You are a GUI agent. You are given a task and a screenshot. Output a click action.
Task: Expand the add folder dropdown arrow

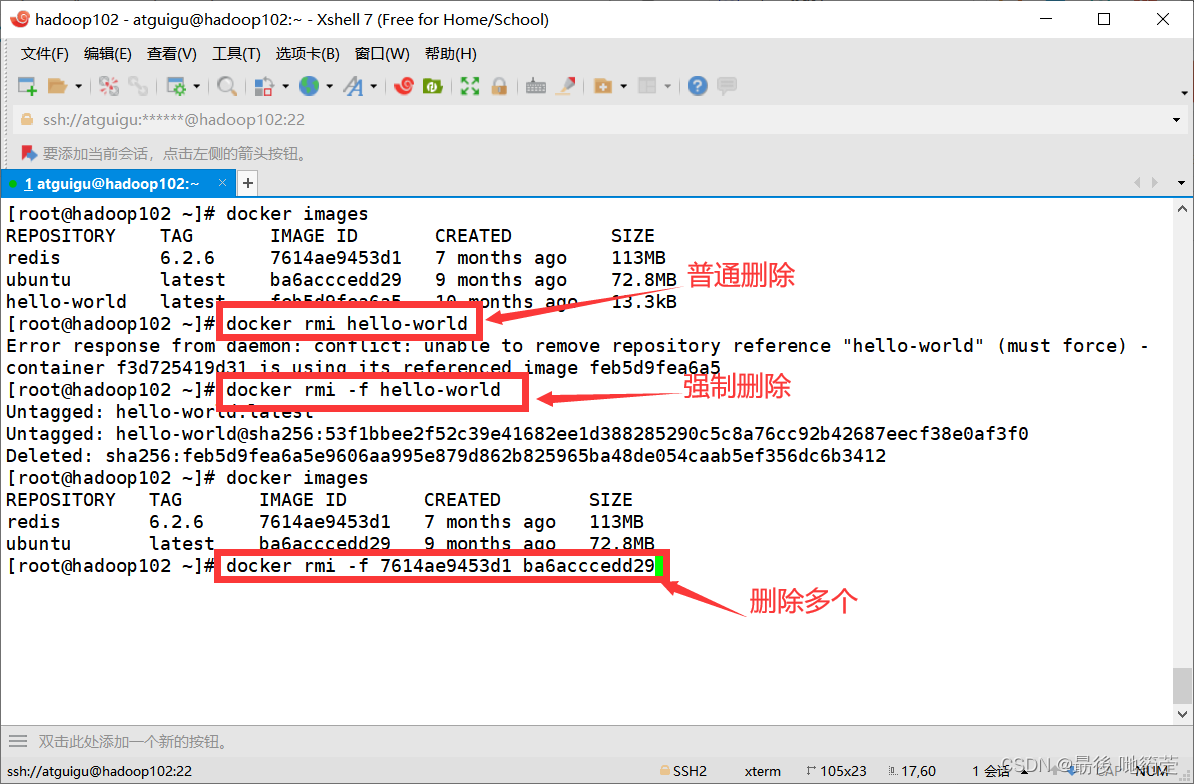[624, 86]
